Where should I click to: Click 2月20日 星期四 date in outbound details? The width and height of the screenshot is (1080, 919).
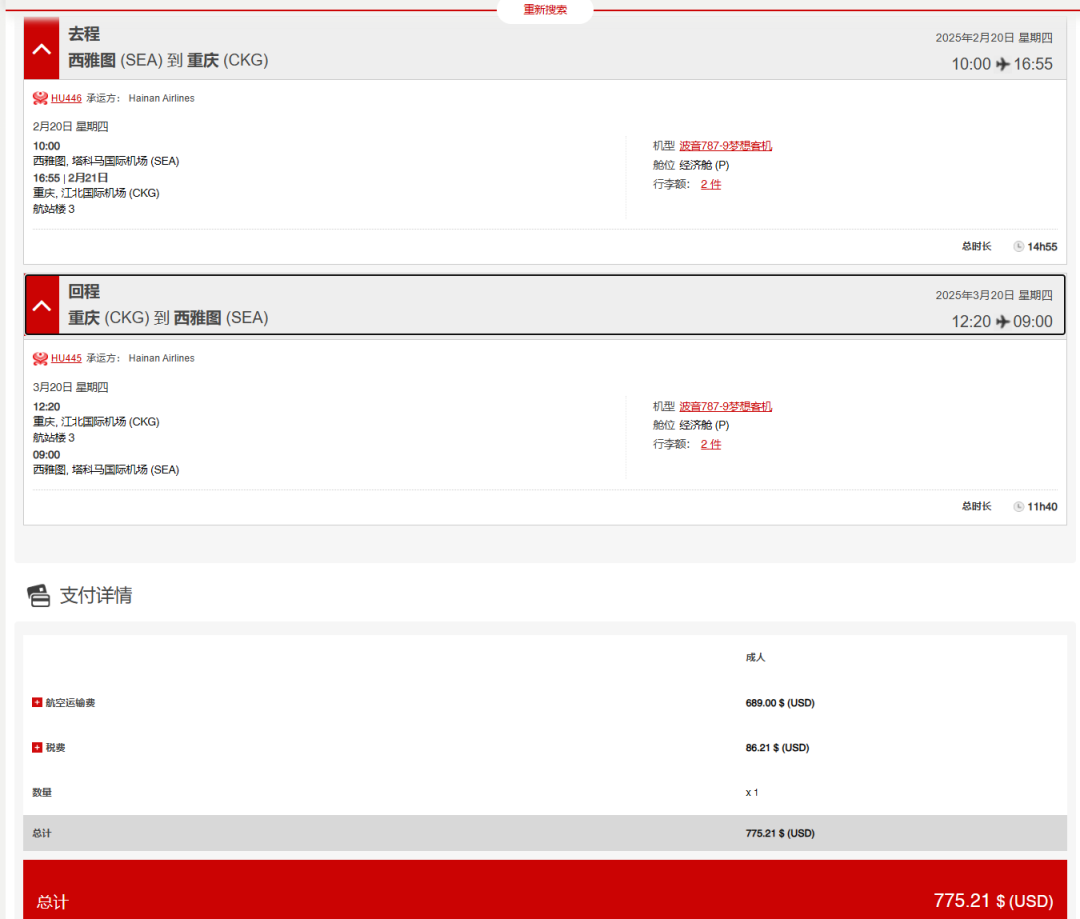(70, 126)
